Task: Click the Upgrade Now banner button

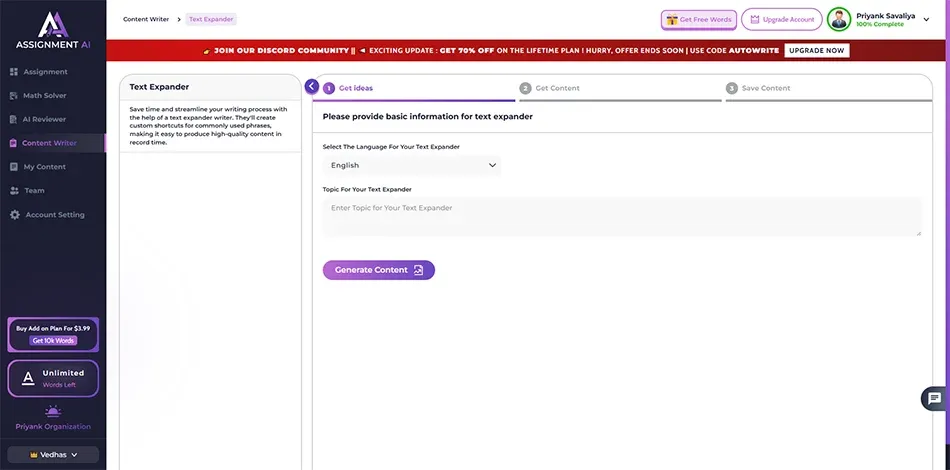Action: pyautogui.click(x=816, y=50)
